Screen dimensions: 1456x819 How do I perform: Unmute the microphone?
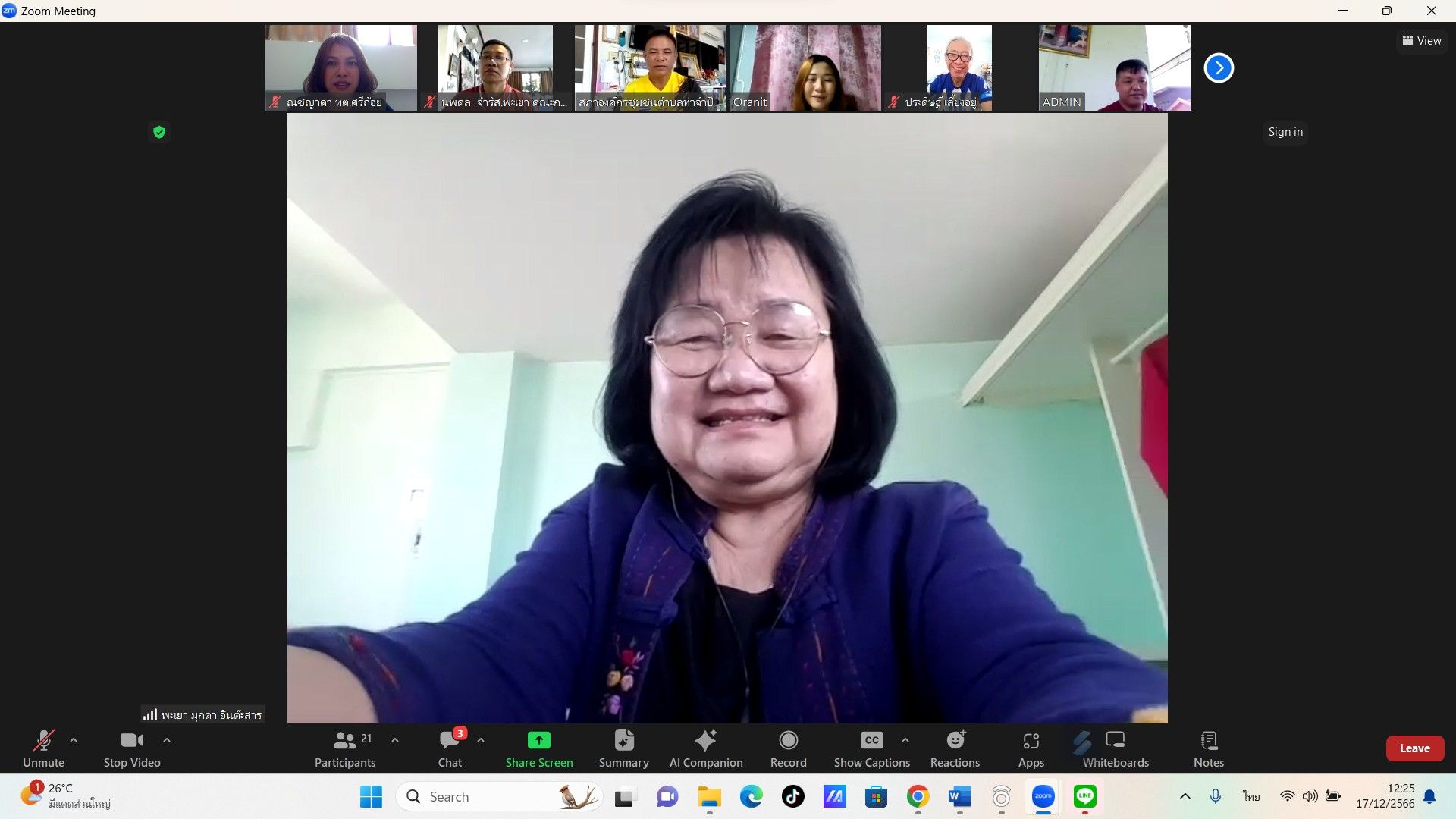pyautogui.click(x=43, y=741)
